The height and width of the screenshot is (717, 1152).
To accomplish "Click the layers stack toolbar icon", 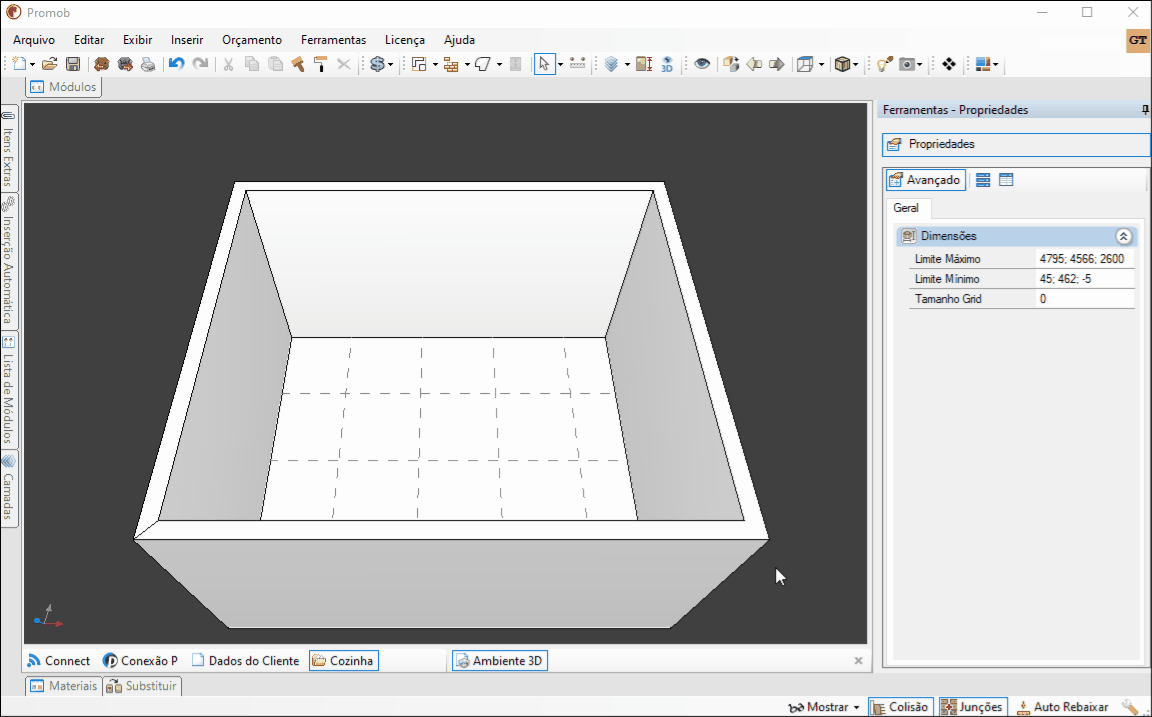I will pyautogui.click(x=611, y=65).
